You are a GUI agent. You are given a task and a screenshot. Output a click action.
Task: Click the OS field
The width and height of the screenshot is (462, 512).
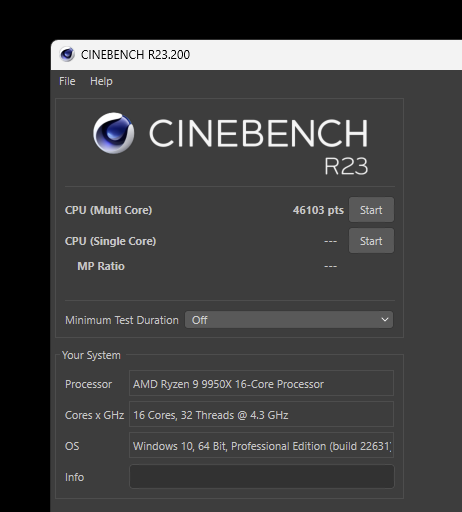click(x=261, y=445)
